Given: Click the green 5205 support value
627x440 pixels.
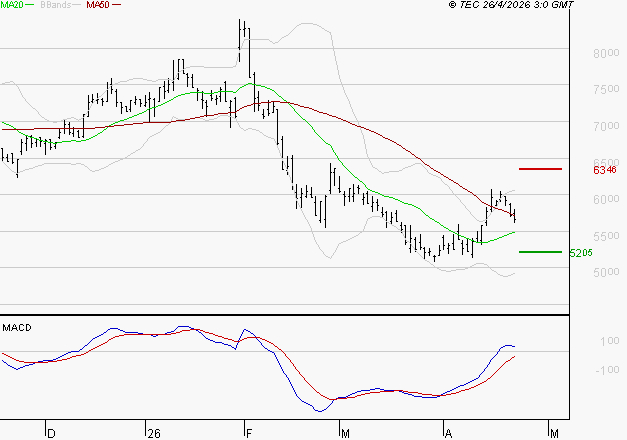Looking at the screenshot, I should [x=581, y=253].
